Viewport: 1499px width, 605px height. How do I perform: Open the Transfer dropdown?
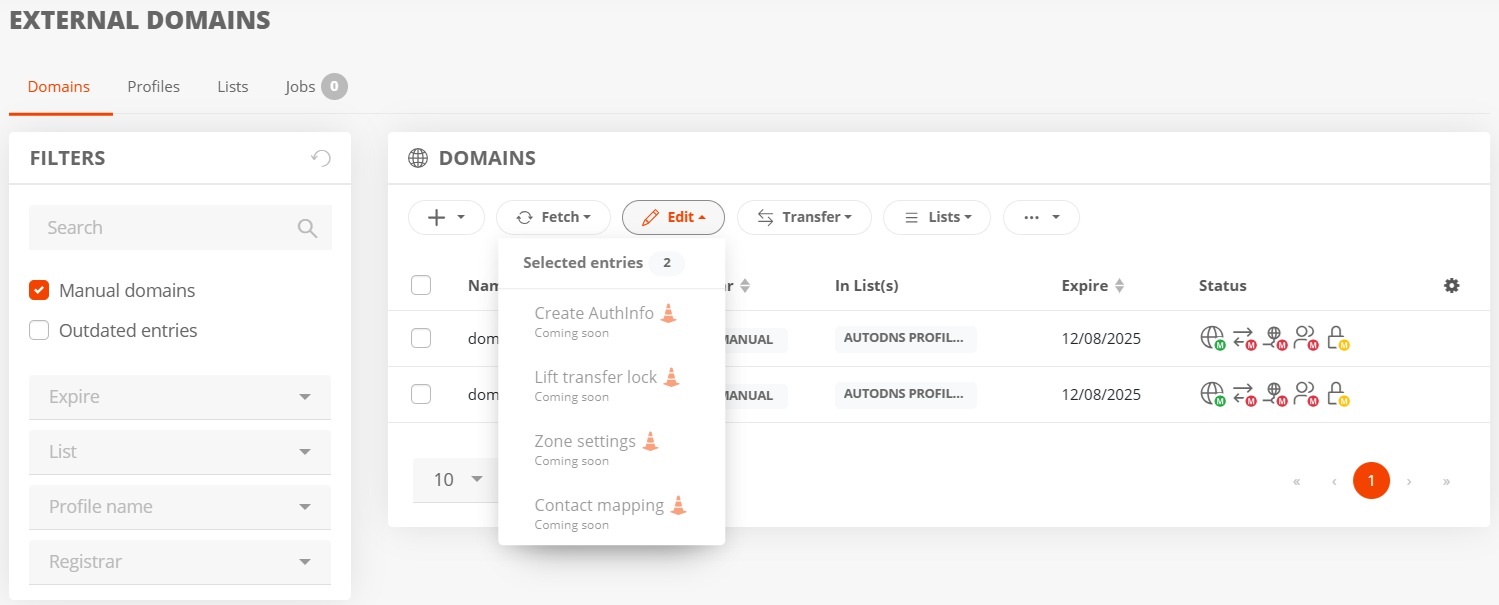point(804,217)
